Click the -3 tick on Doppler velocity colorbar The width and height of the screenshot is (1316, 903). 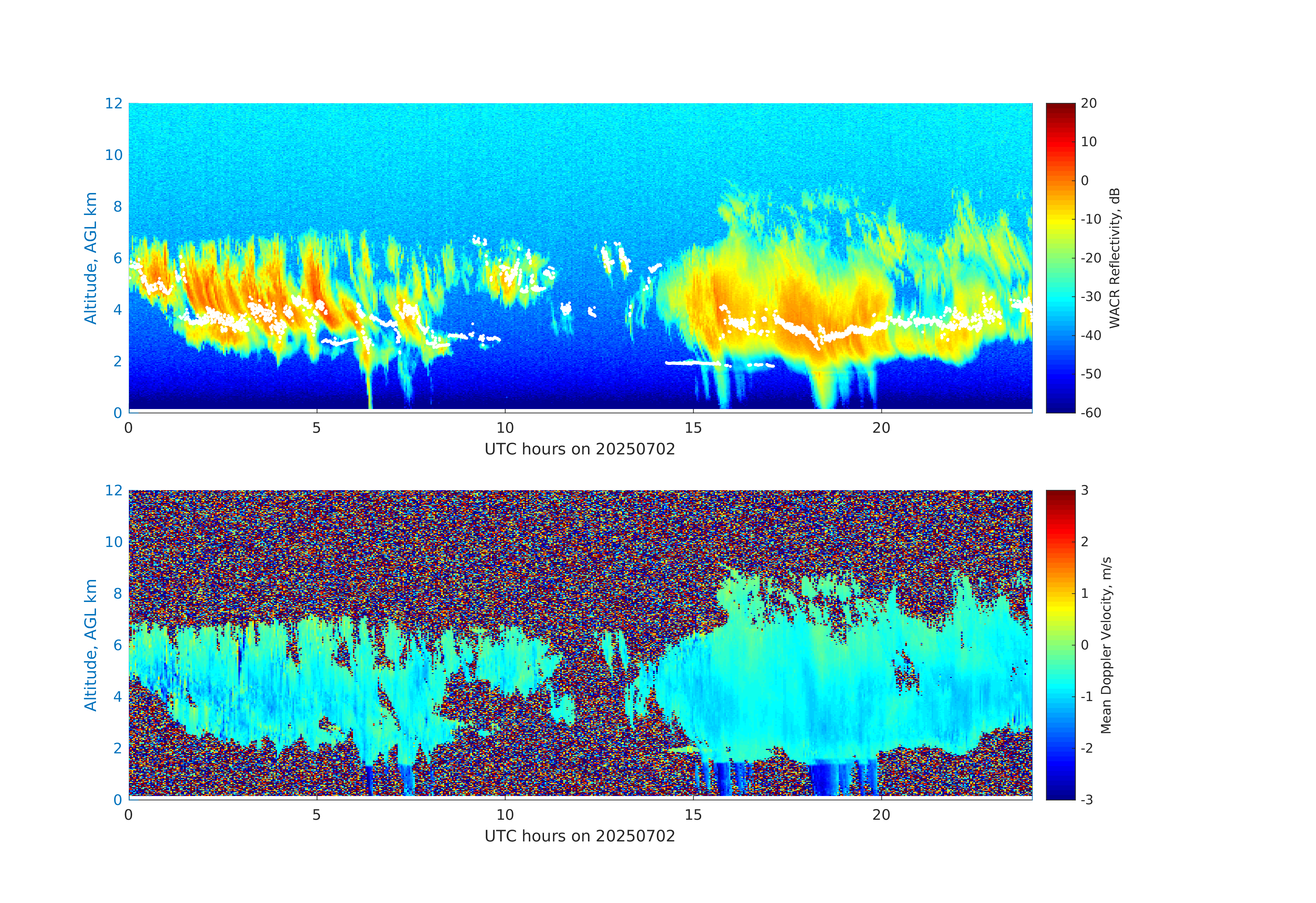[1087, 799]
